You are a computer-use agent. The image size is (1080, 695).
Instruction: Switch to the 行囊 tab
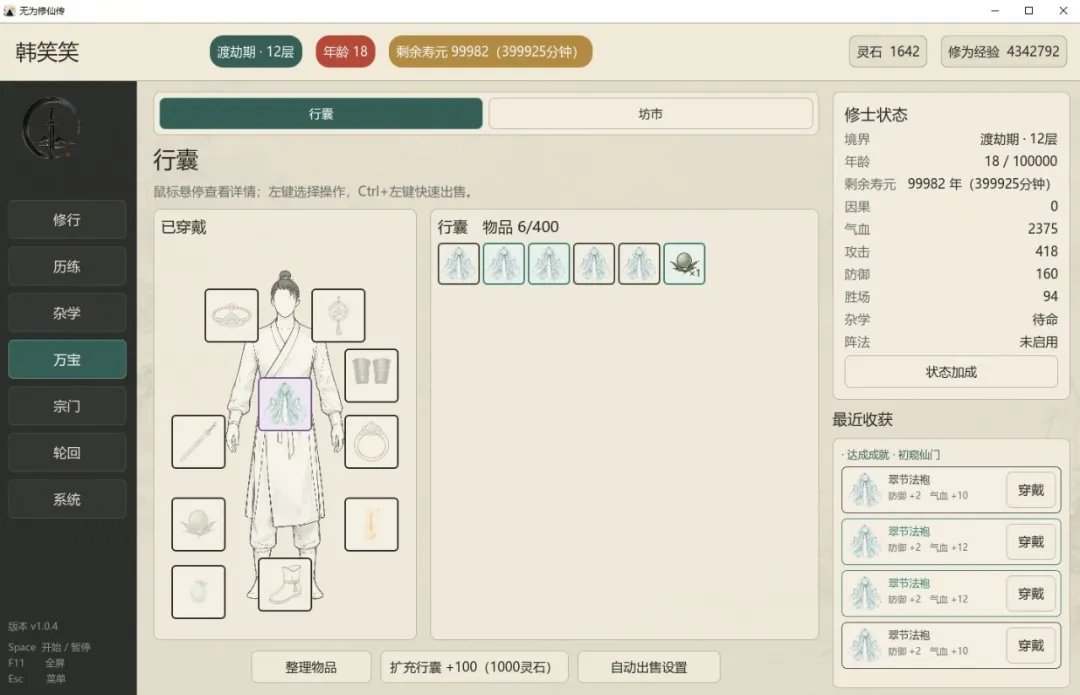[x=321, y=114]
